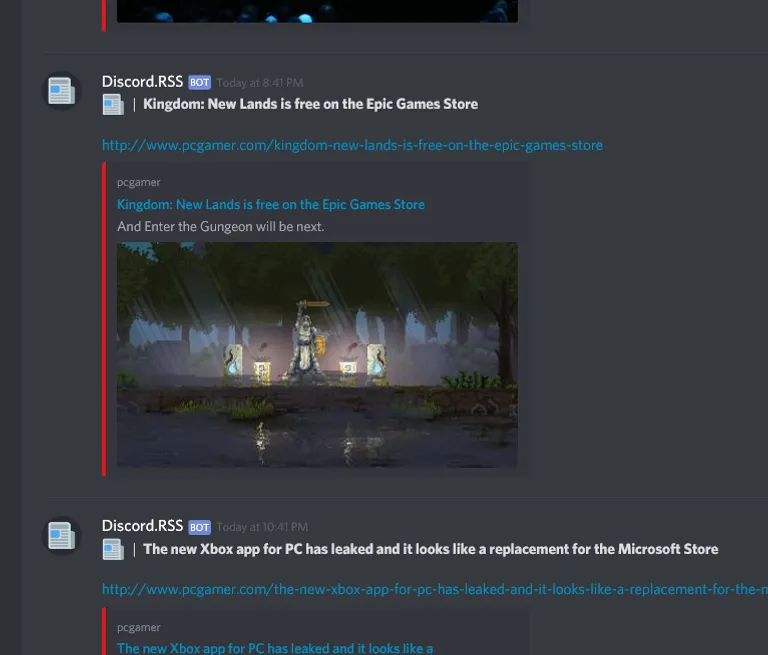
Task: Open embed title The new Xbox app for PC
Action: [x=275, y=648]
